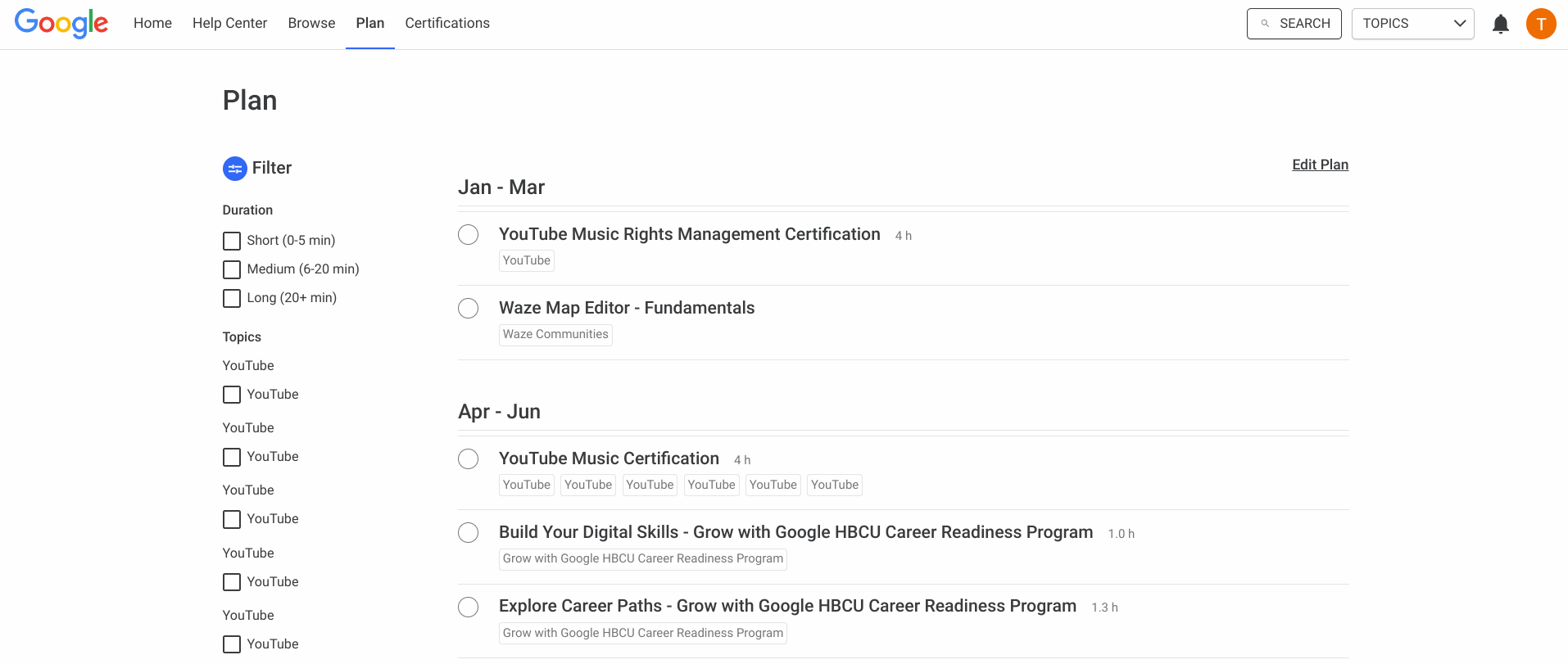Mark YouTube Music Rights Management Certification complete
This screenshot has height=664, width=1568.
468,234
